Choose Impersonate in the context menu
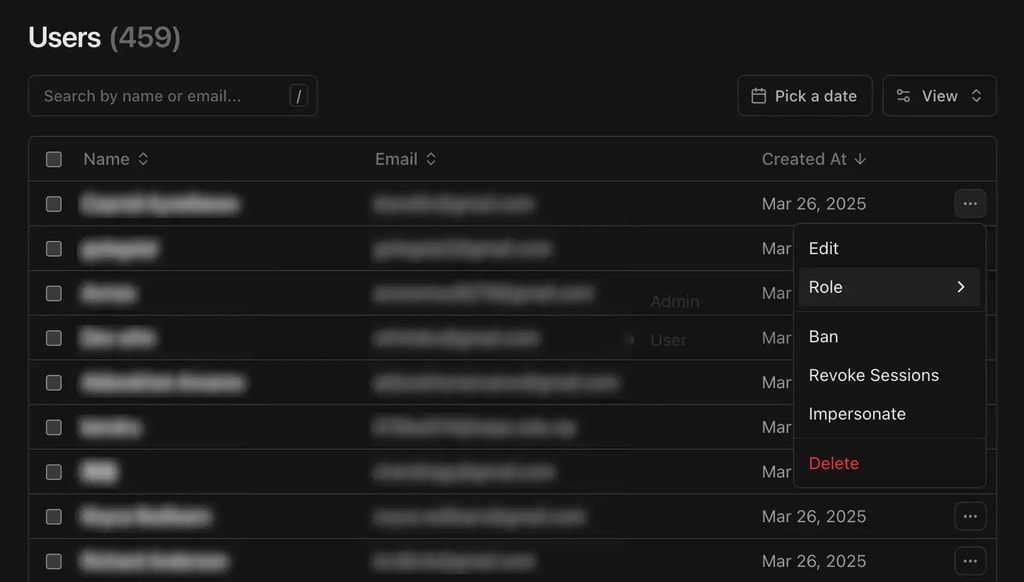The image size is (1024, 582). pyautogui.click(x=857, y=414)
